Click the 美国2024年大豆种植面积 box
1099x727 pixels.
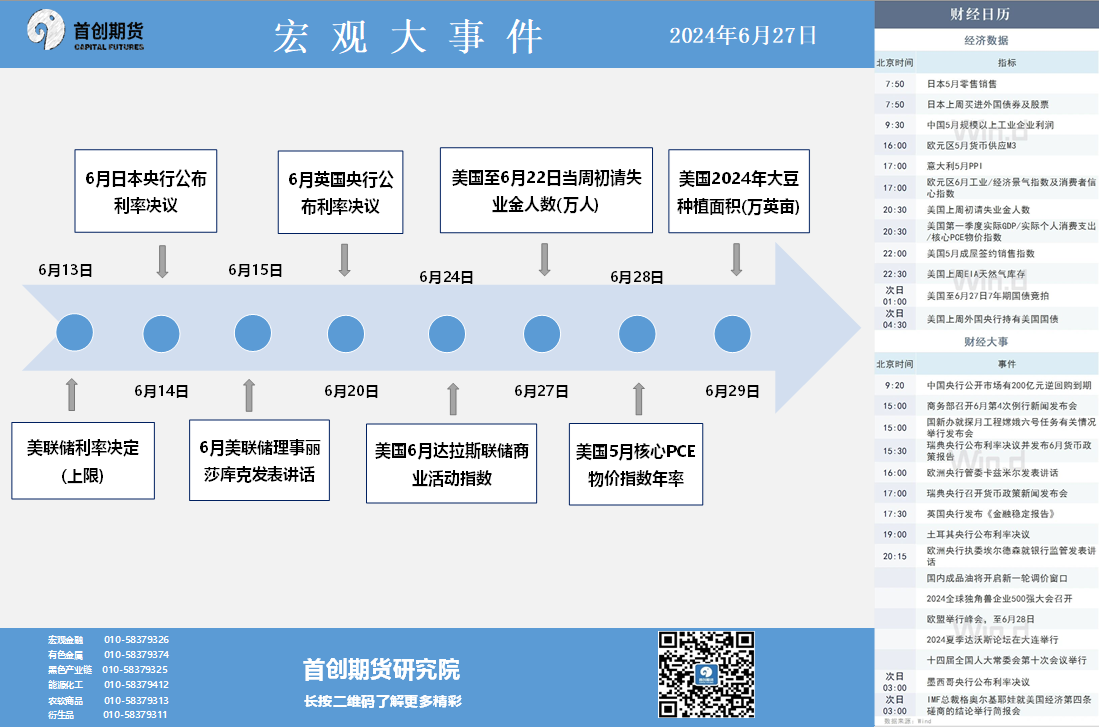739,191
